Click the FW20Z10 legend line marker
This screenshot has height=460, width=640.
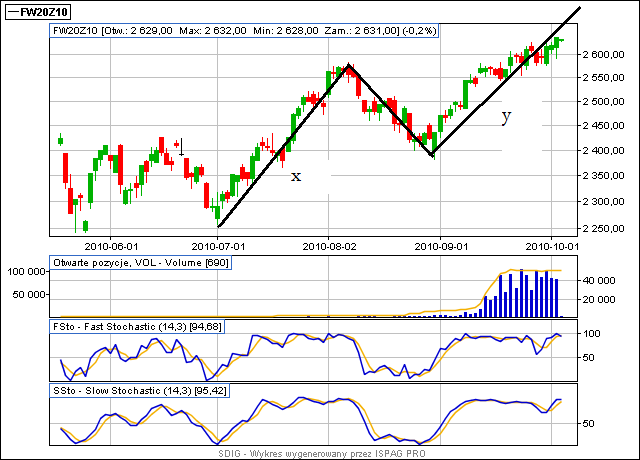pos(12,11)
